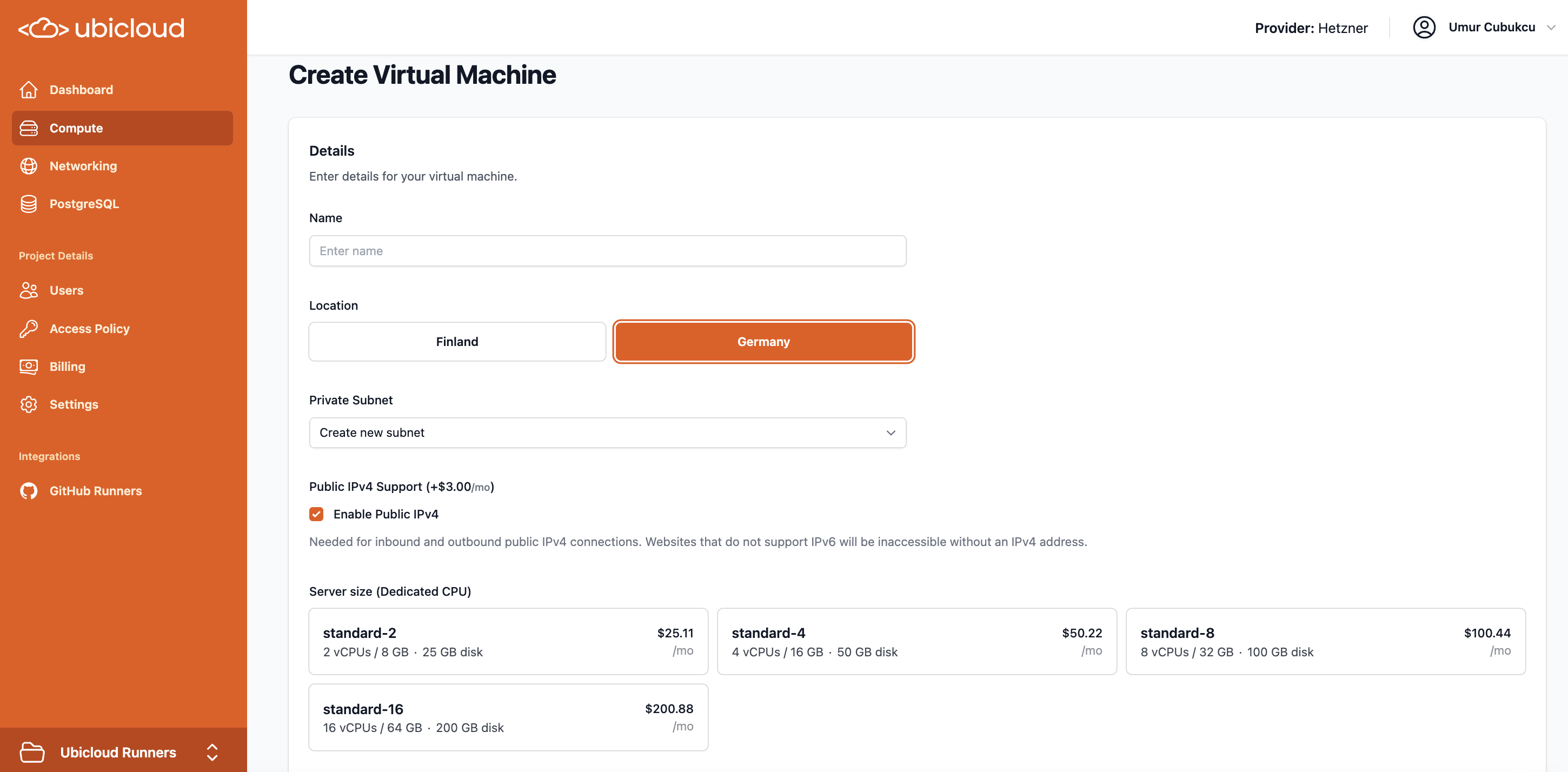The image size is (1568, 772).
Task: Click the PostgreSQL database icon
Action: pyautogui.click(x=29, y=204)
